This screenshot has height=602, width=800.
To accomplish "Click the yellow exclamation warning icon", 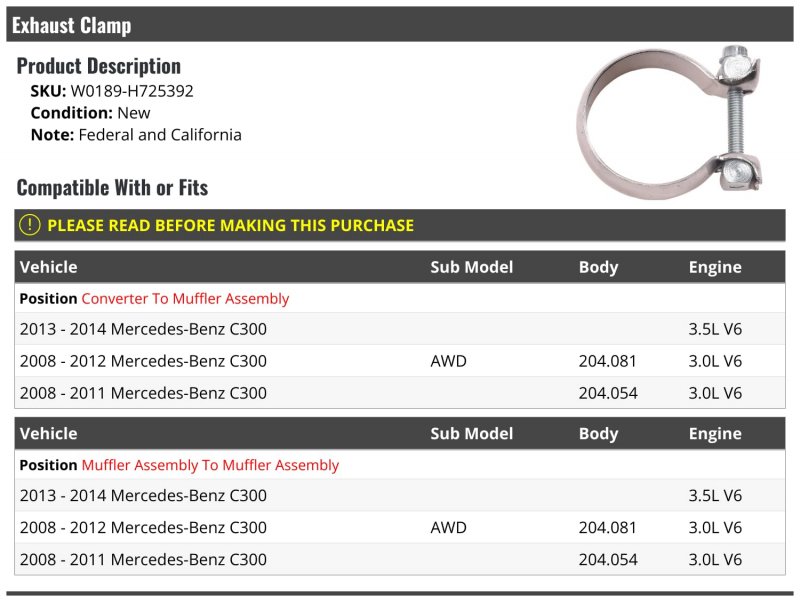I will coord(30,225).
